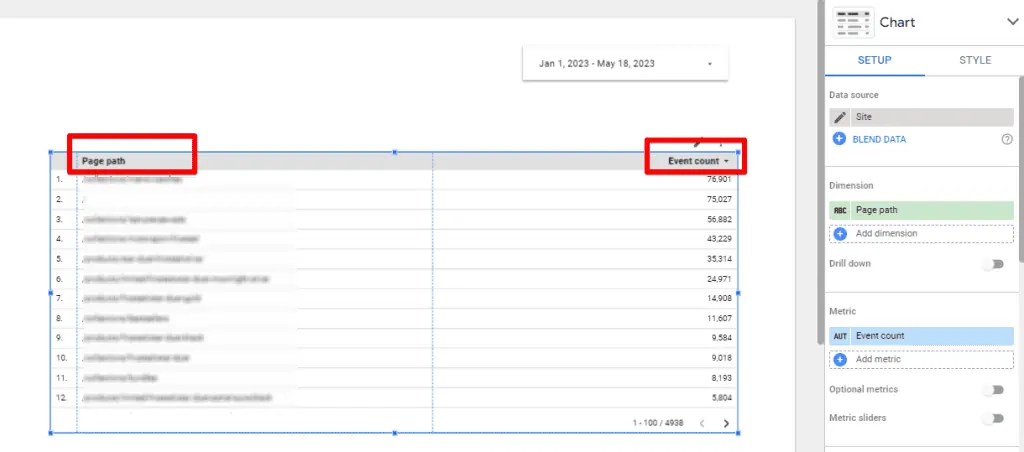This screenshot has width=1024, height=452.
Task: Click the 35,314 event count cell
Action: (719, 259)
